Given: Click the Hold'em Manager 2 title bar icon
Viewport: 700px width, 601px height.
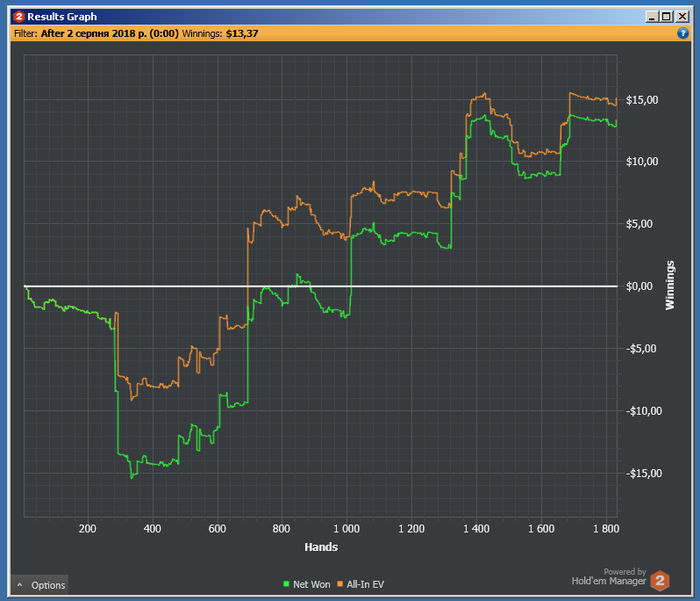Looking at the screenshot, I should pyautogui.click(x=19, y=17).
